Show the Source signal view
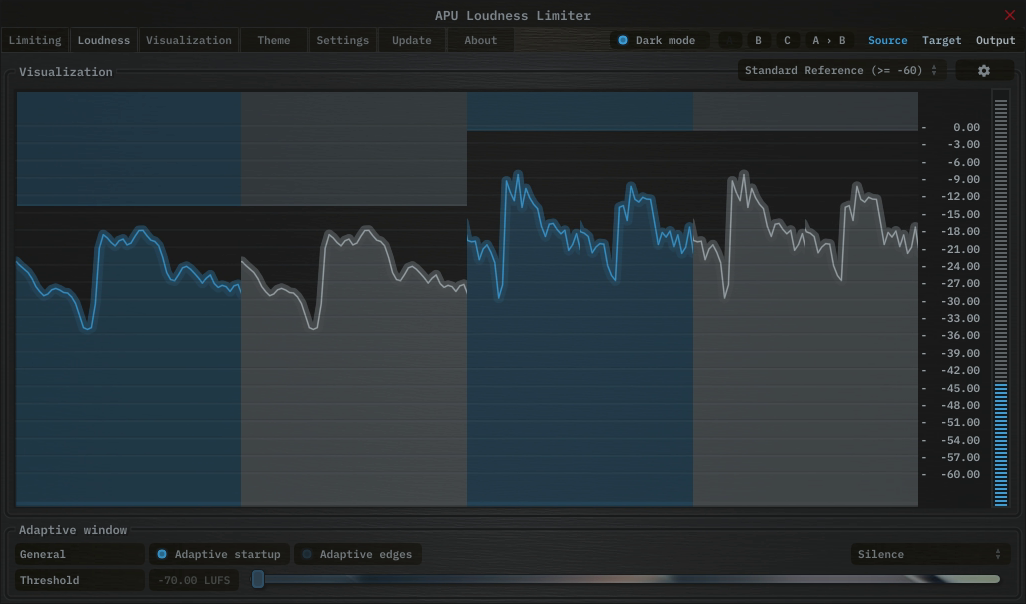Screen dimensions: 1026x604 click(887, 41)
